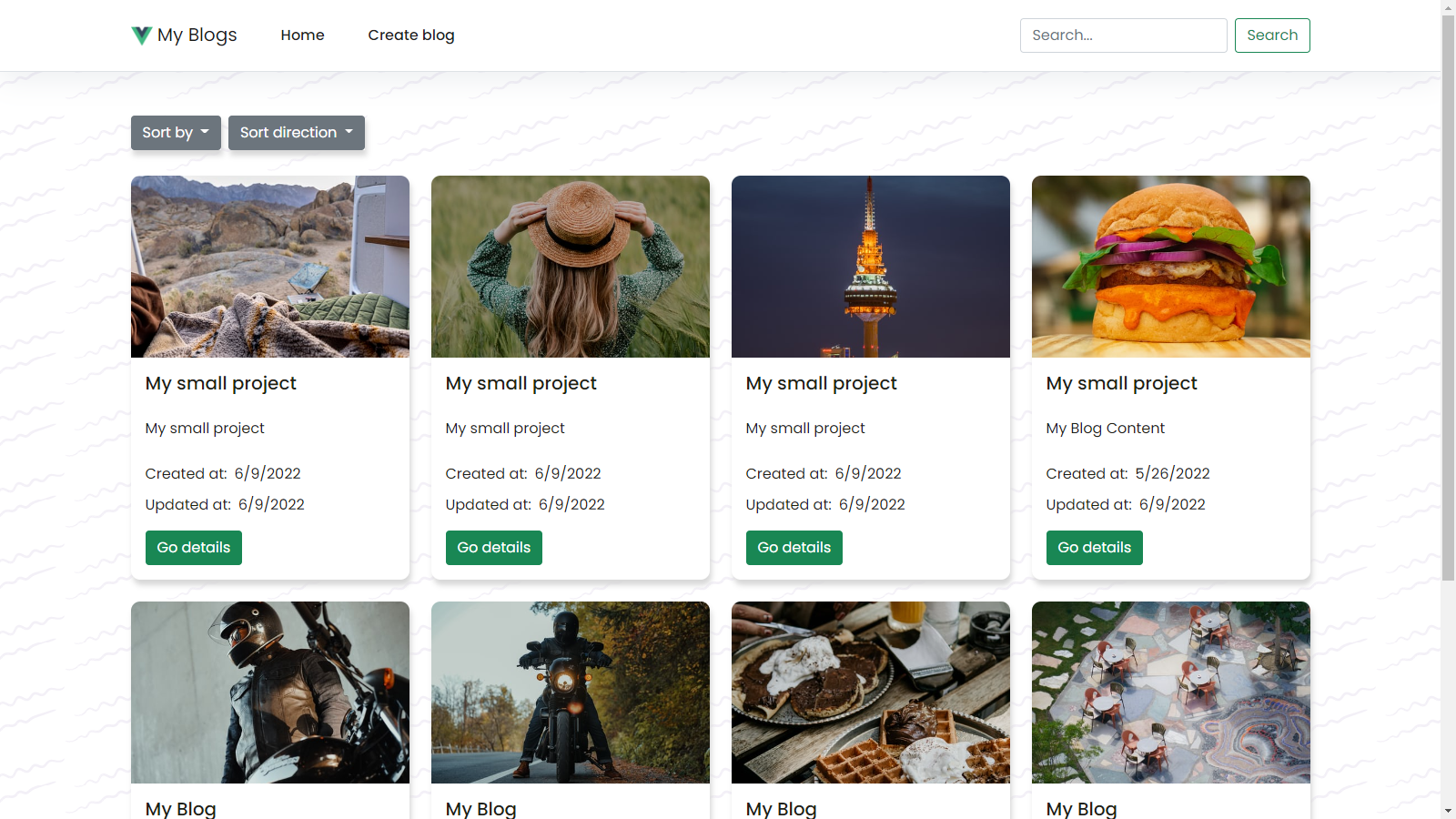Go details for the burger card
1456x819 pixels.
point(1095,548)
